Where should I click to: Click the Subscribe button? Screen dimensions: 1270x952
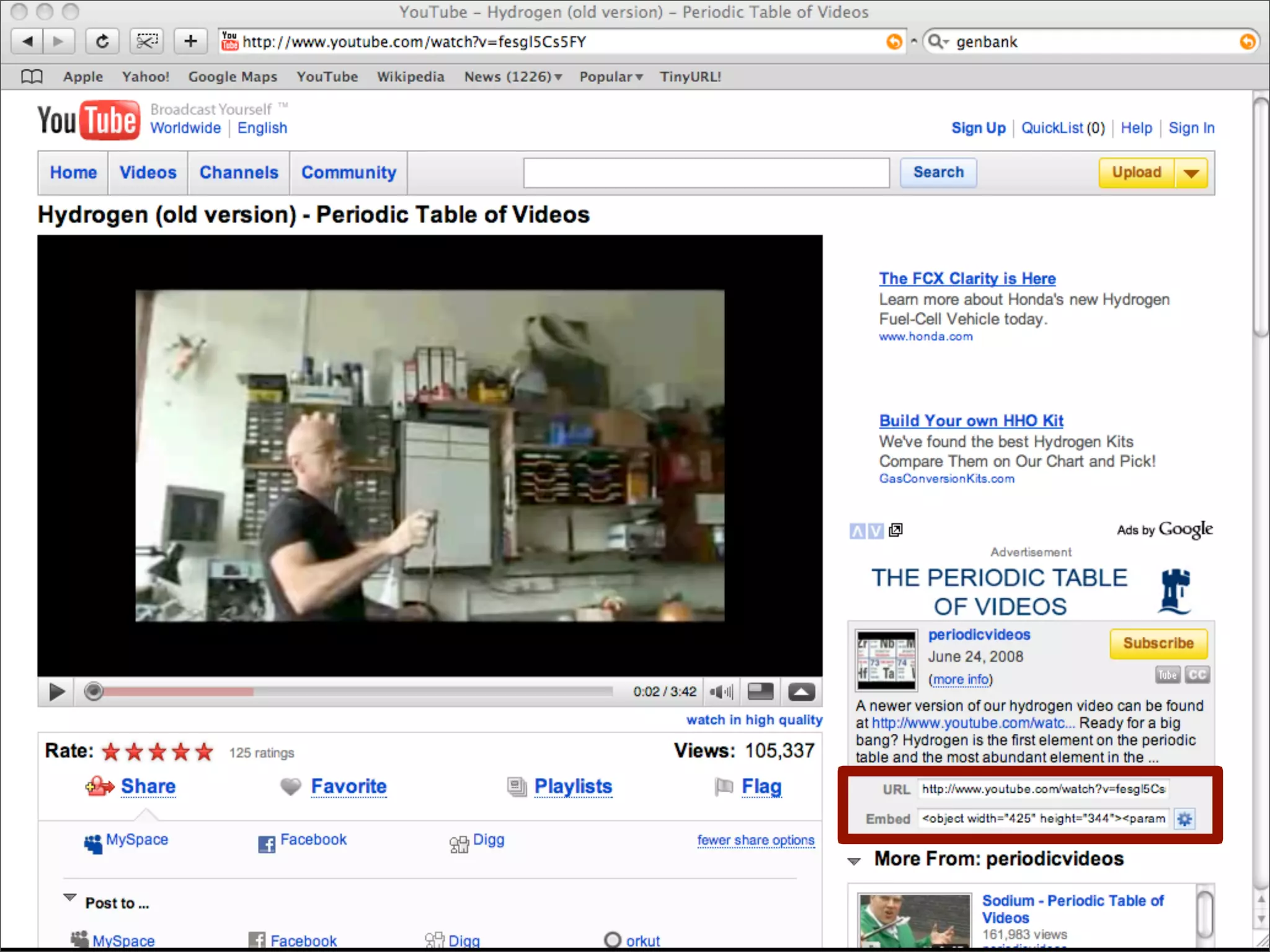1158,643
